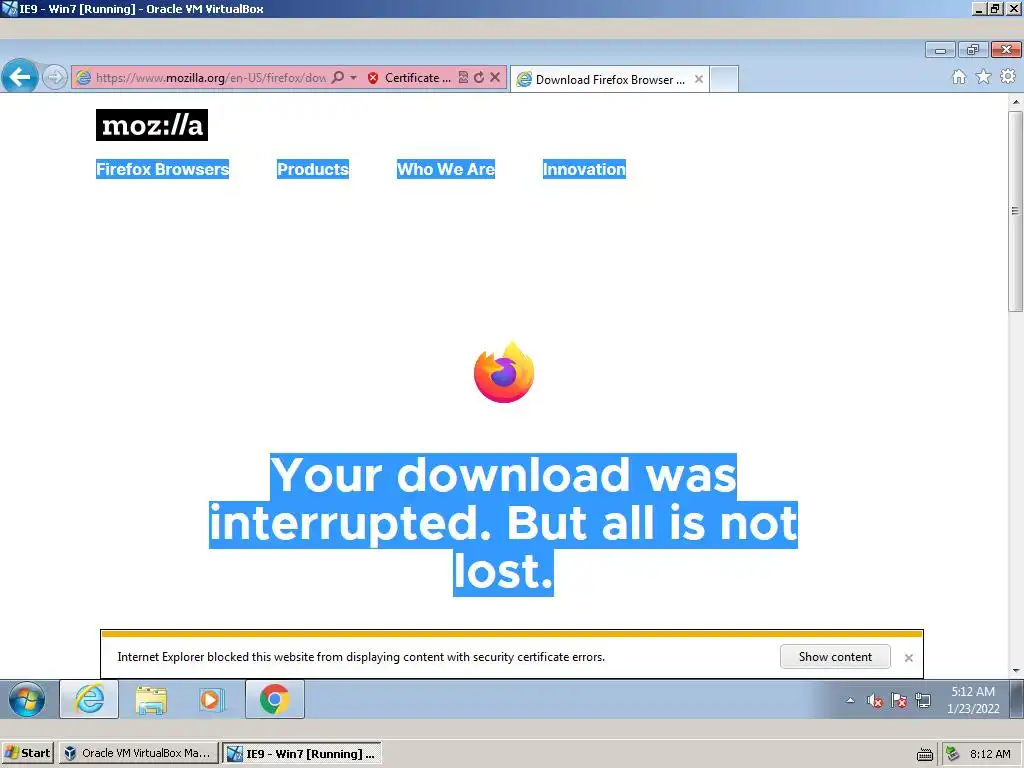
Task: Click the Show content button
Action: pyautogui.click(x=835, y=657)
